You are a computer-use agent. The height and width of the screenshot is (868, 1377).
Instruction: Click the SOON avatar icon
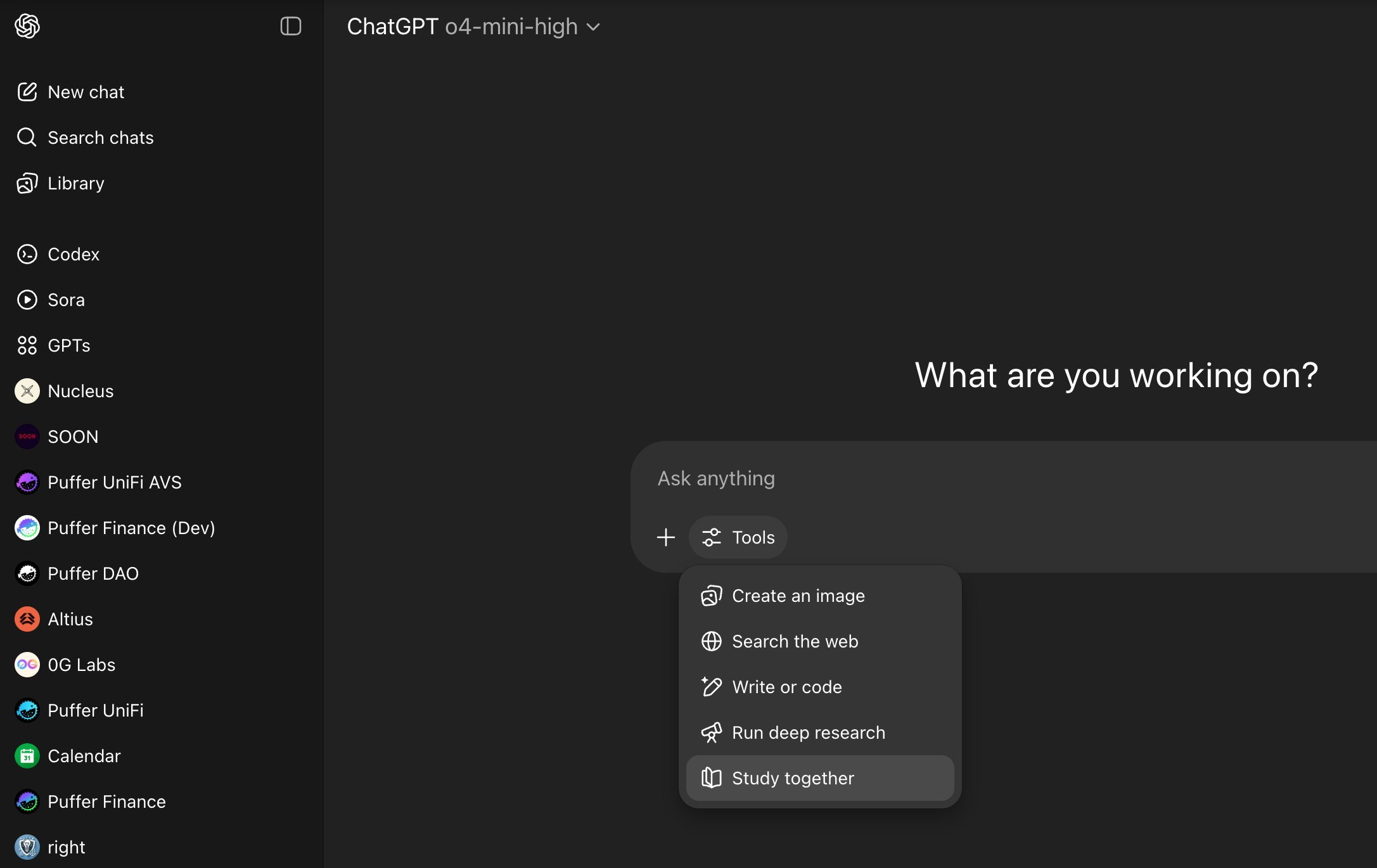coord(27,437)
